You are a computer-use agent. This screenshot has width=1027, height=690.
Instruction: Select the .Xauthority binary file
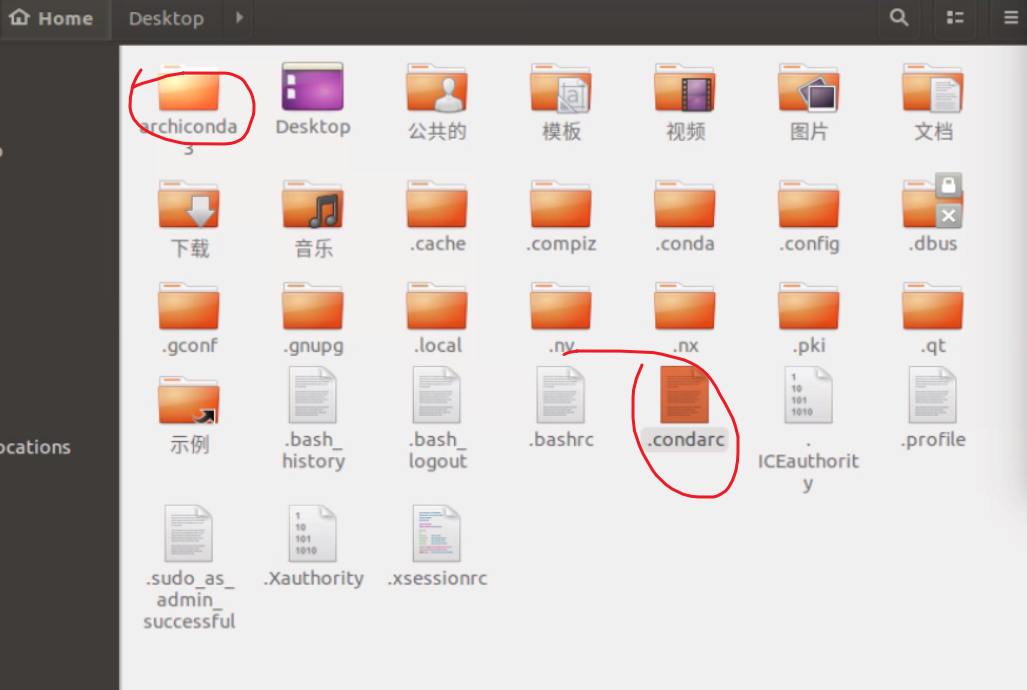(x=312, y=533)
